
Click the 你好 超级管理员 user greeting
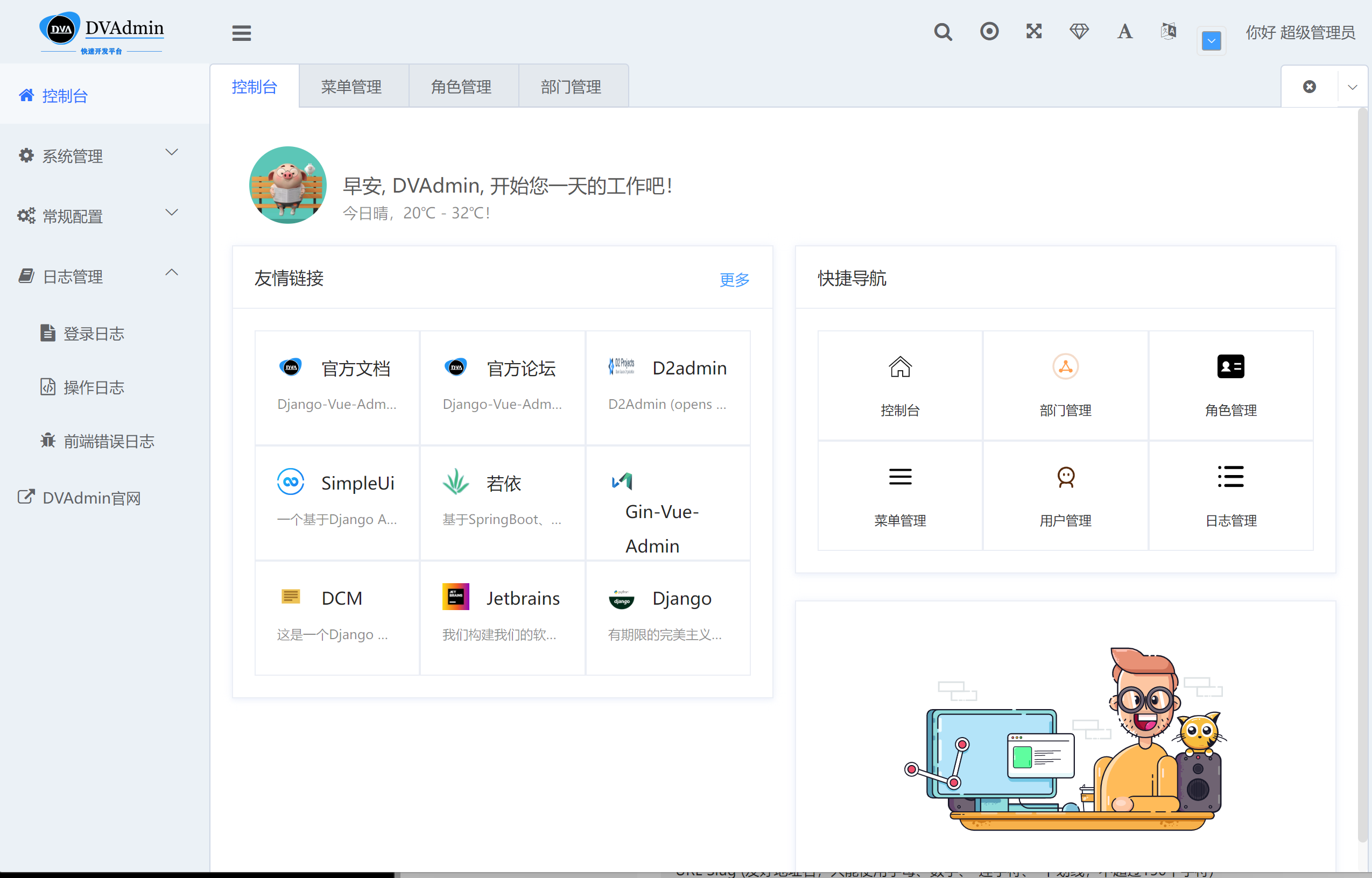tap(1300, 32)
